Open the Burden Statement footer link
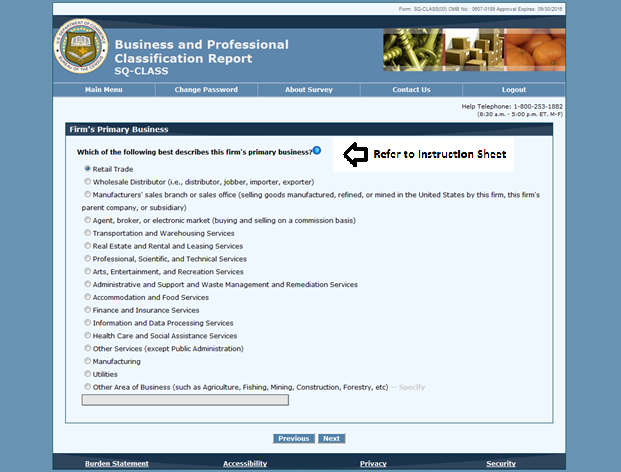Screen dimensions: 621x472 pos(117,464)
